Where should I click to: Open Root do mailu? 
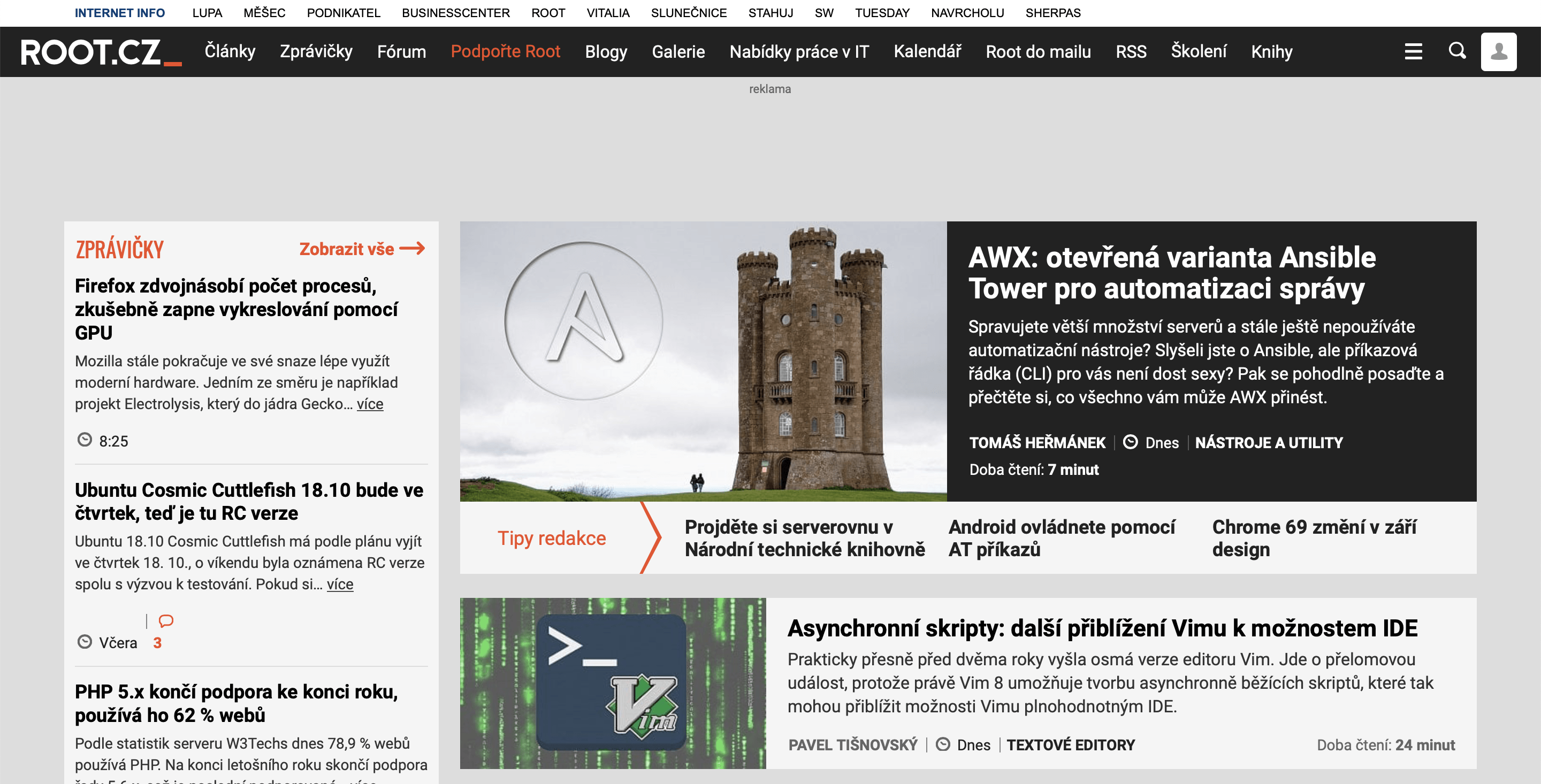(x=1038, y=51)
